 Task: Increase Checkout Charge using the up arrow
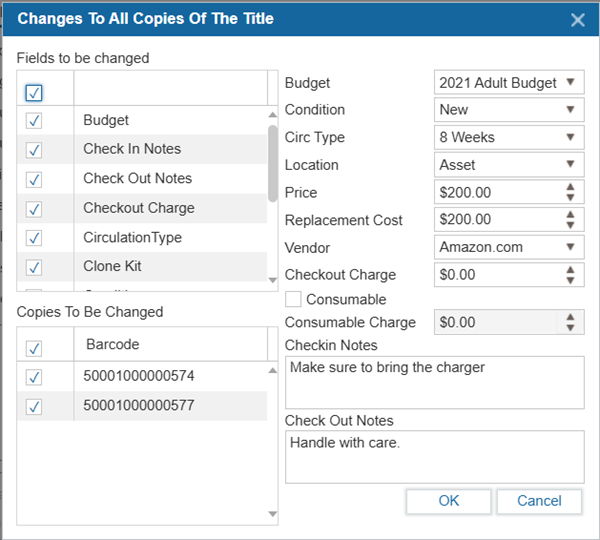(x=570, y=269)
